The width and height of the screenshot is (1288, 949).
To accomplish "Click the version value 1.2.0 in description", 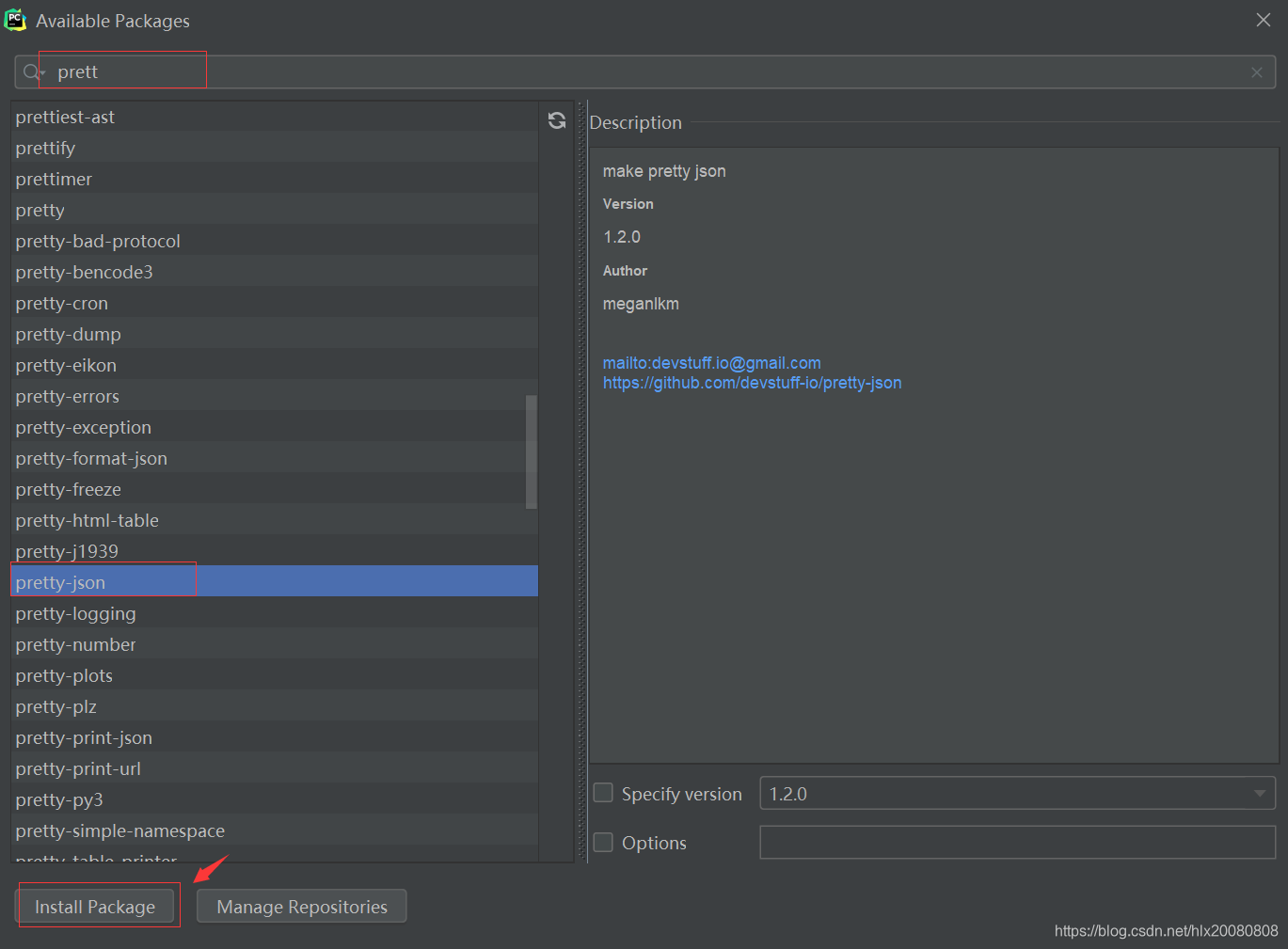I will pyautogui.click(x=622, y=237).
